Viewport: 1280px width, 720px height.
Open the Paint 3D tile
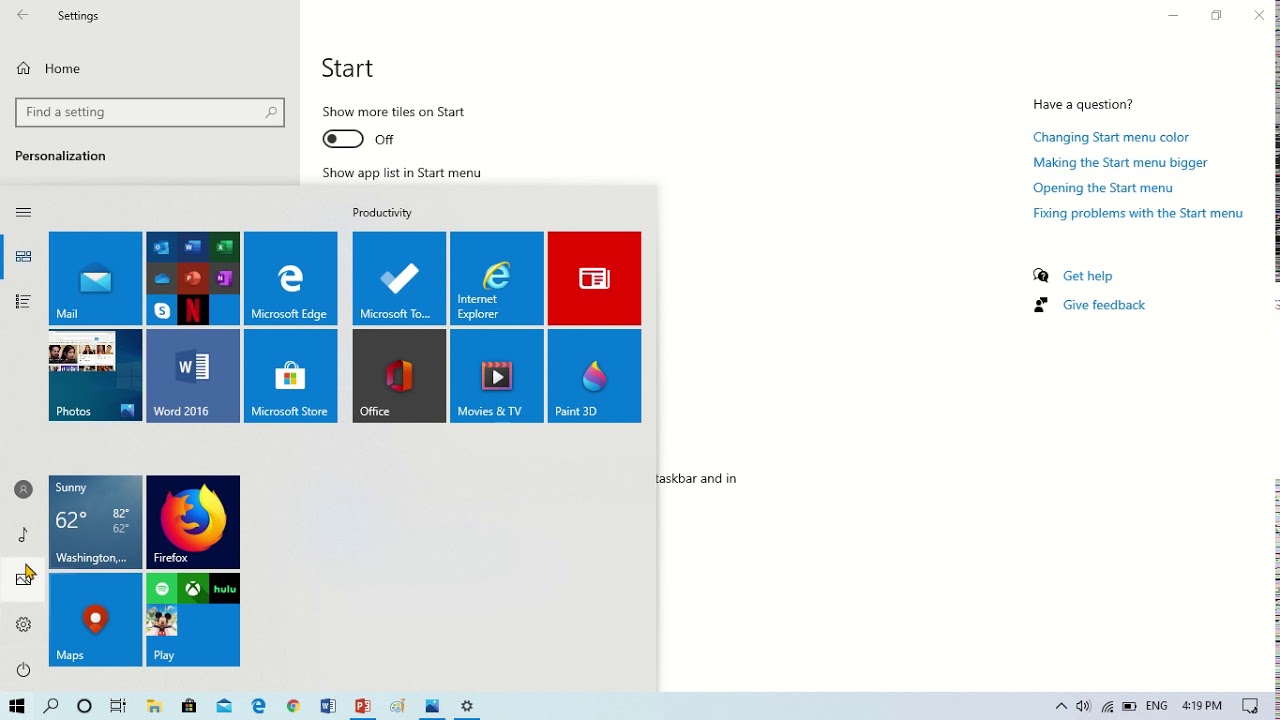tap(594, 376)
